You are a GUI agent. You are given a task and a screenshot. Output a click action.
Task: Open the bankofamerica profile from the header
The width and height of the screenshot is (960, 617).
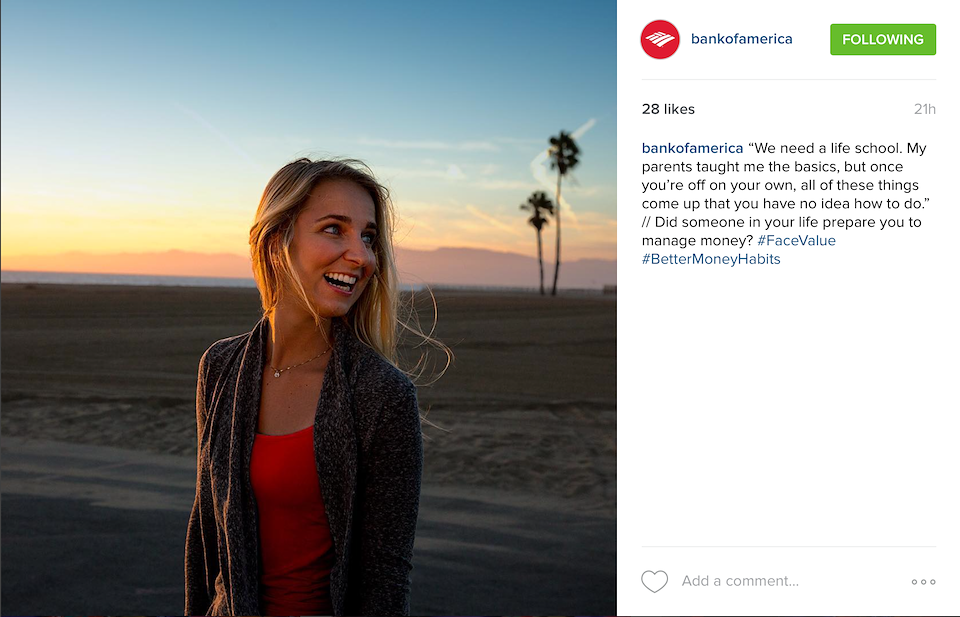pyautogui.click(x=741, y=39)
